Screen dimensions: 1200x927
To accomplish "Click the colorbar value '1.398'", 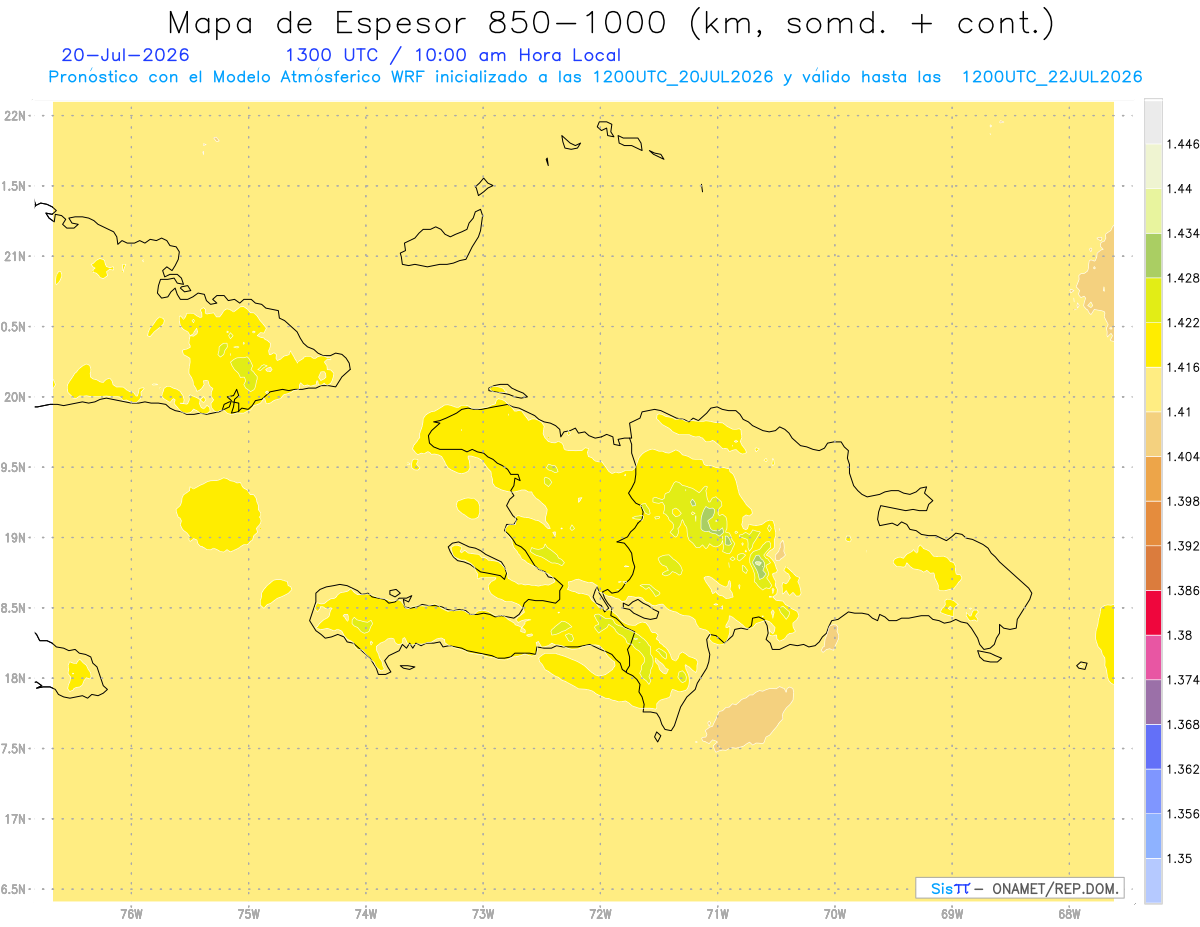I will click(1183, 501).
